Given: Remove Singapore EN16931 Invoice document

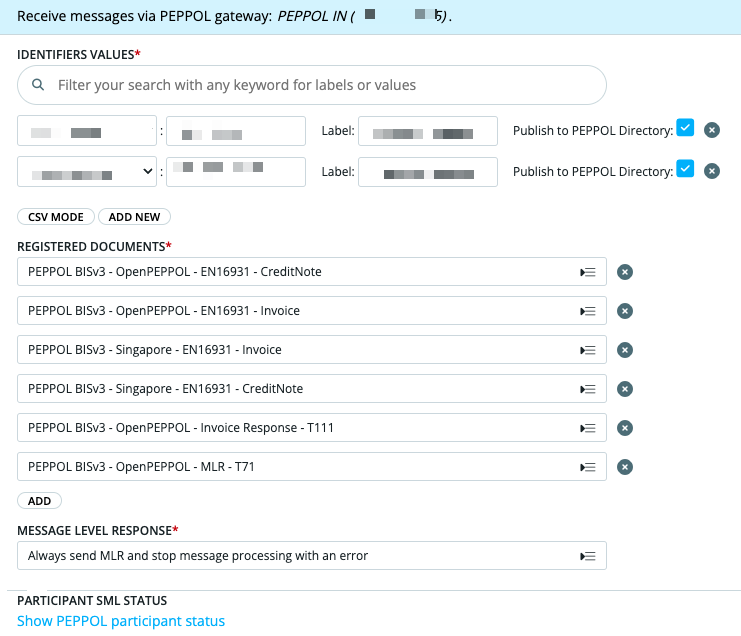Looking at the screenshot, I should click(625, 350).
